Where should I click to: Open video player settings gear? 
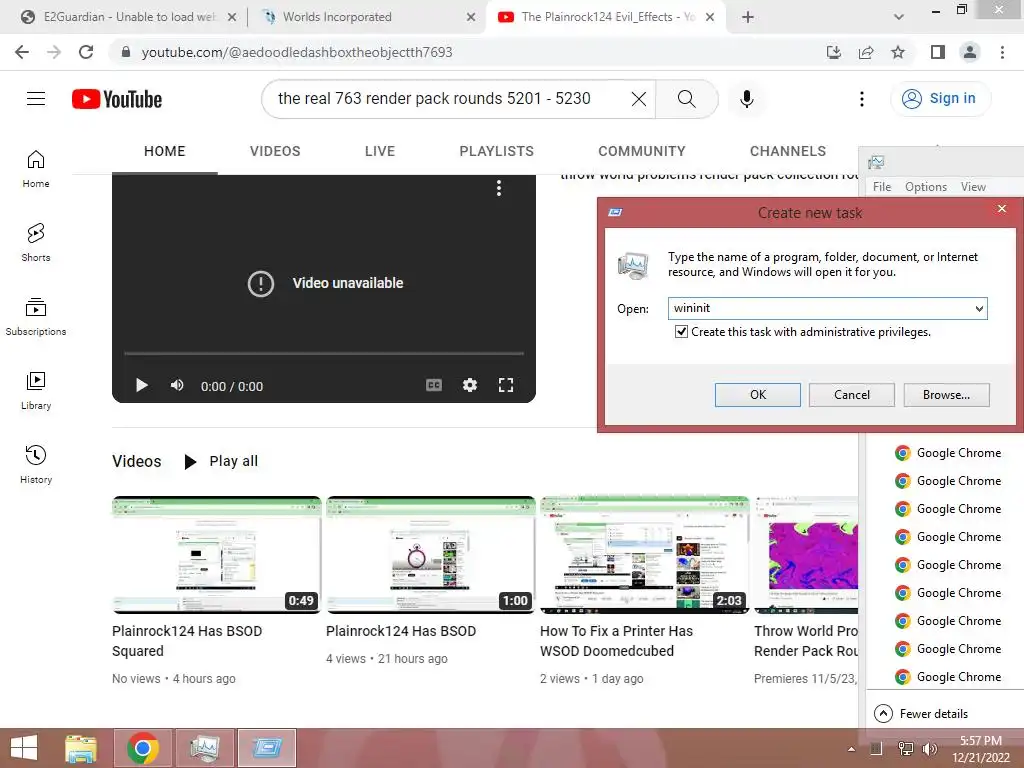[470, 385]
